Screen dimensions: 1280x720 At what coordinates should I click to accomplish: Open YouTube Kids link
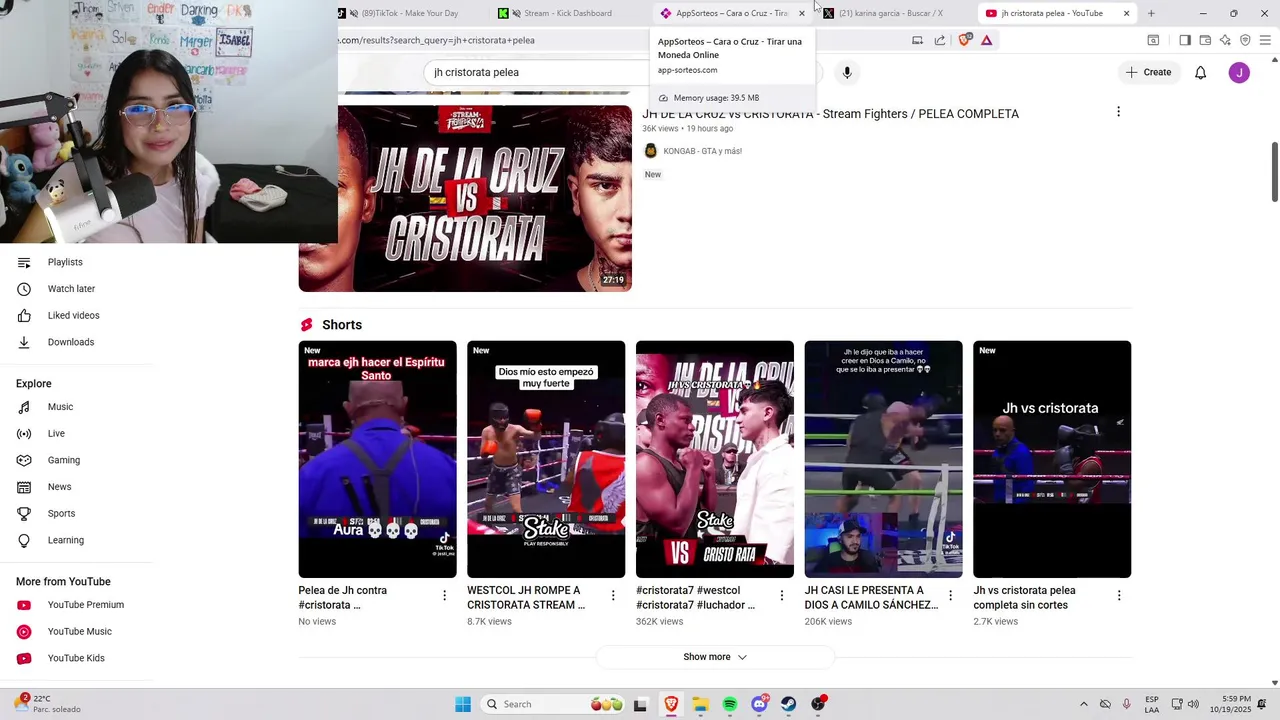coord(76,658)
